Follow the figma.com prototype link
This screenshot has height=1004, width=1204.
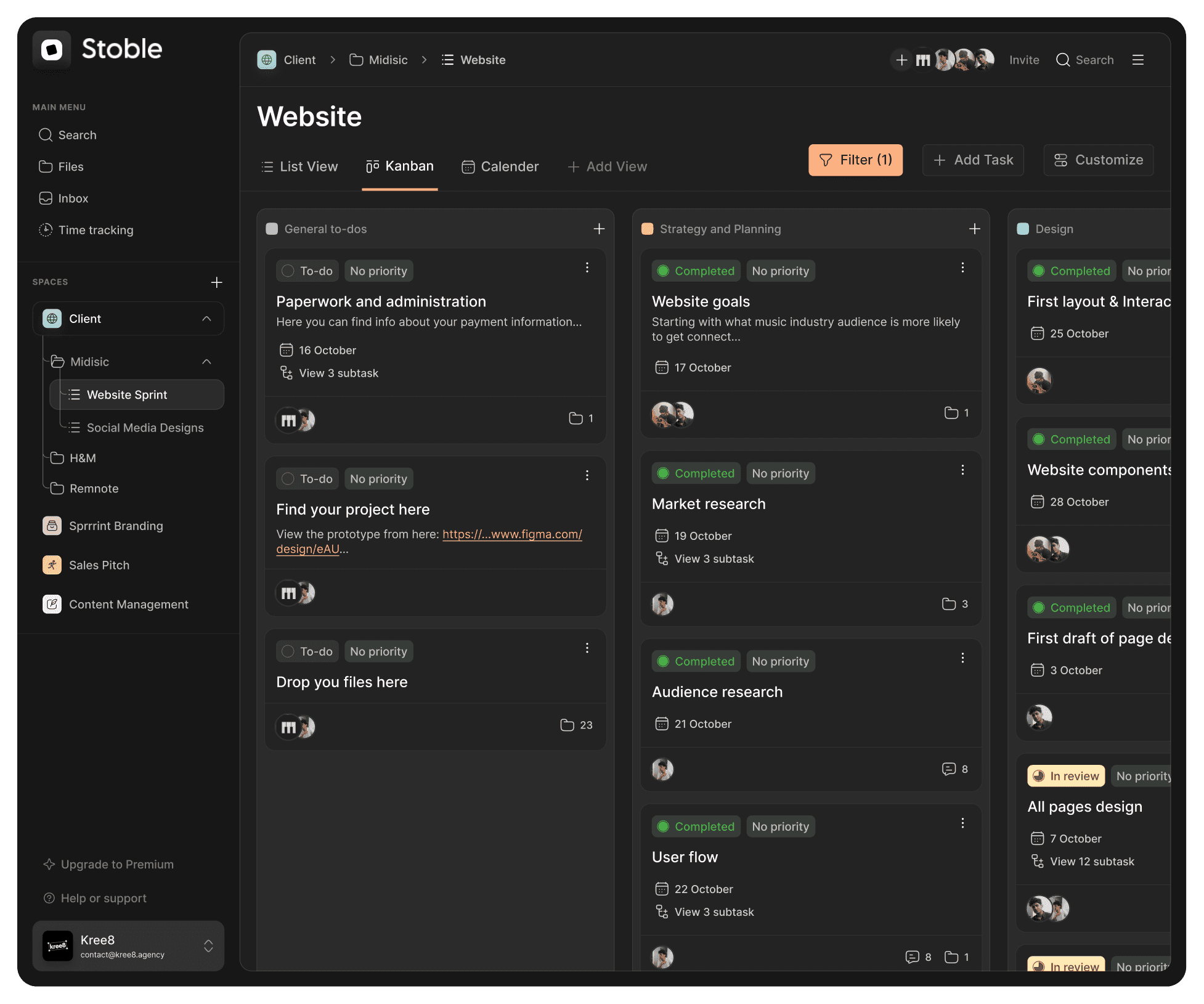pyautogui.click(x=512, y=534)
